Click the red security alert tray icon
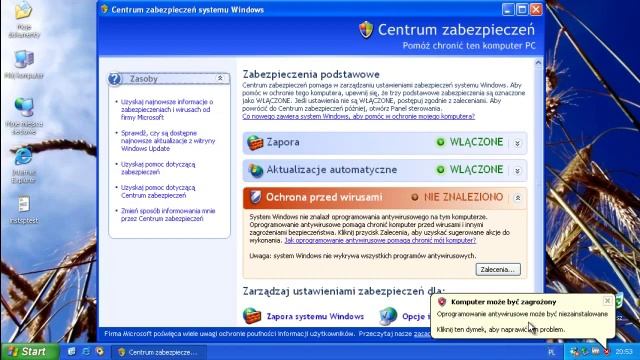The width and height of the screenshot is (640, 360). point(607,351)
